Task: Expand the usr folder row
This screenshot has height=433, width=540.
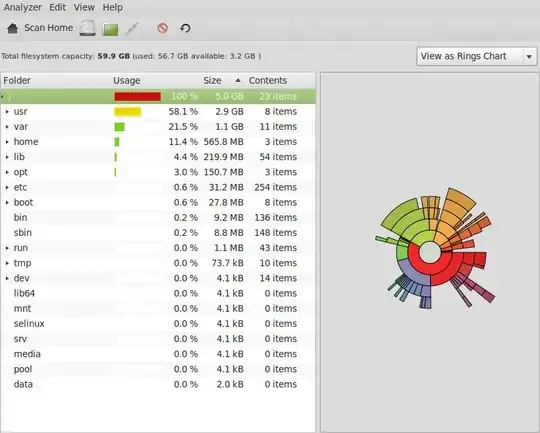Action: click(x=7, y=112)
